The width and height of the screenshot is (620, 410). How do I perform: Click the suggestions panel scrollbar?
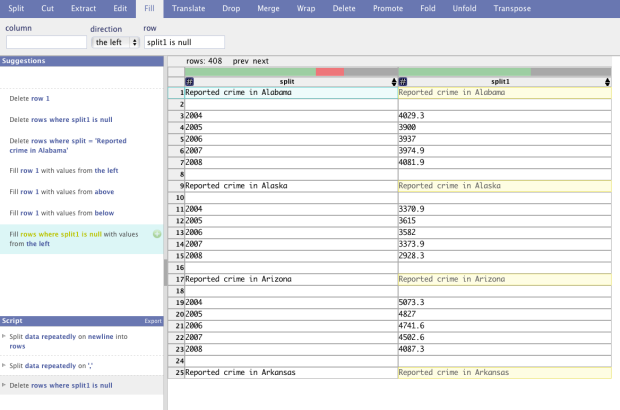165,272
